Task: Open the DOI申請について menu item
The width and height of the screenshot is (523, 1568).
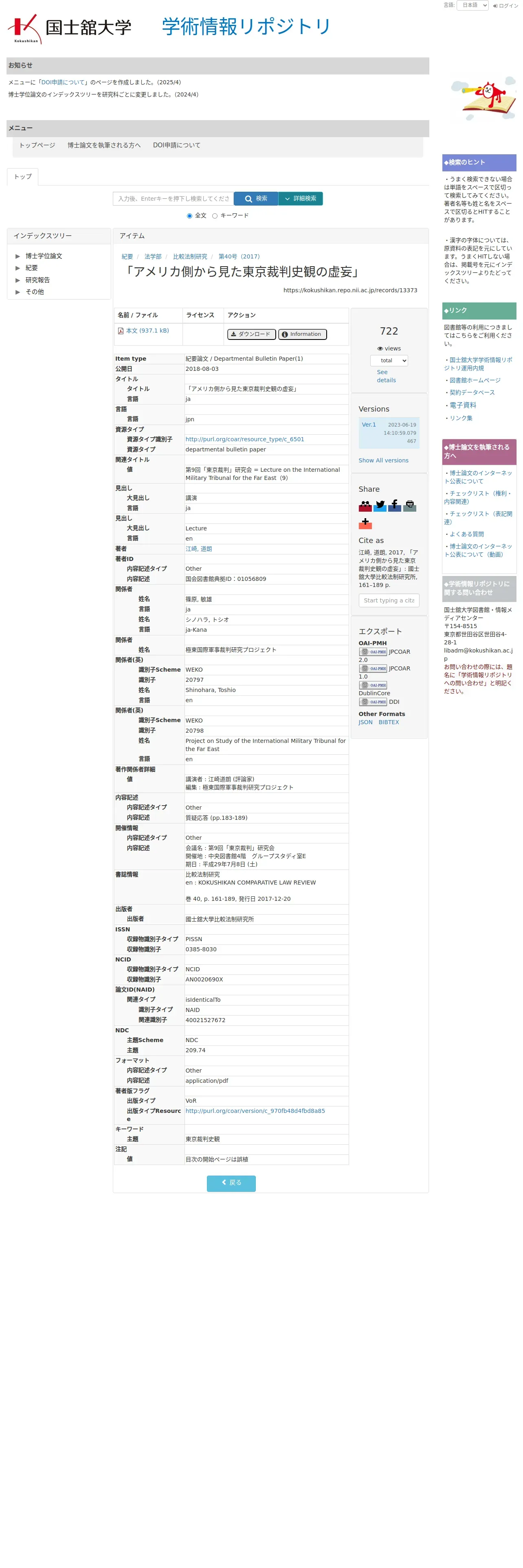Action: click(176, 145)
